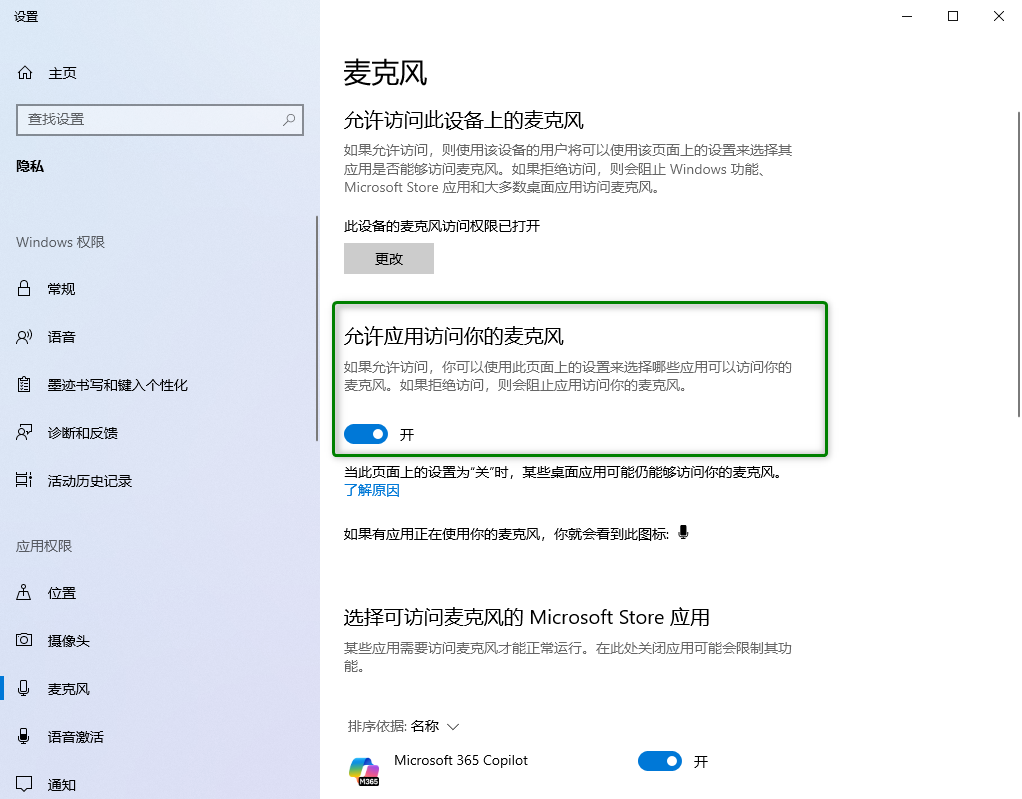Open the 了解原因 link
Image resolution: width=1022 pixels, height=799 pixels.
click(372, 490)
